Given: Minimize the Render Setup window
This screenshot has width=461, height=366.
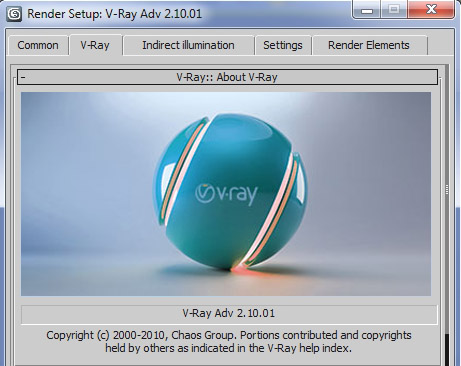Looking at the screenshot, I should click(367, 10).
